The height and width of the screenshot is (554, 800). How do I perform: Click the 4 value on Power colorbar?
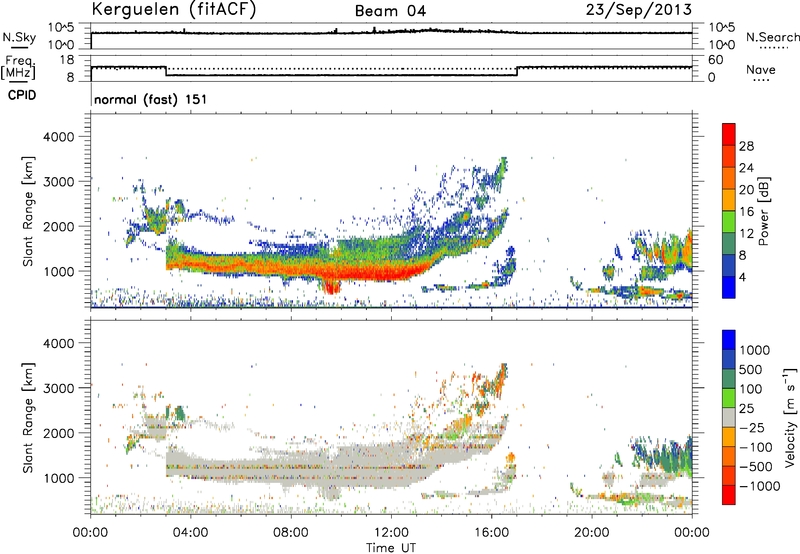click(x=742, y=277)
